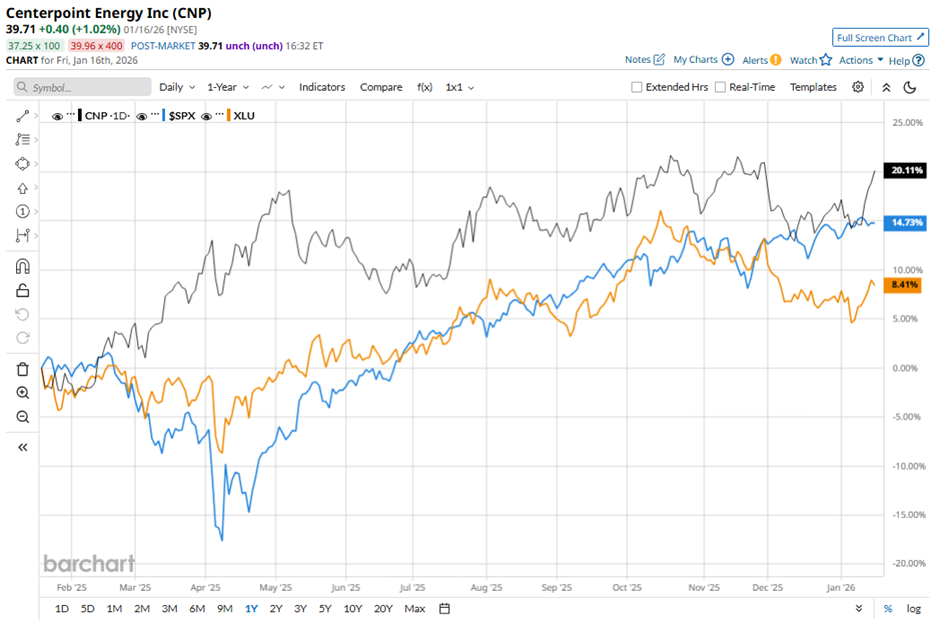Lock drawings with the padlock icon
The height and width of the screenshot is (623, 940).
[22, 290]
